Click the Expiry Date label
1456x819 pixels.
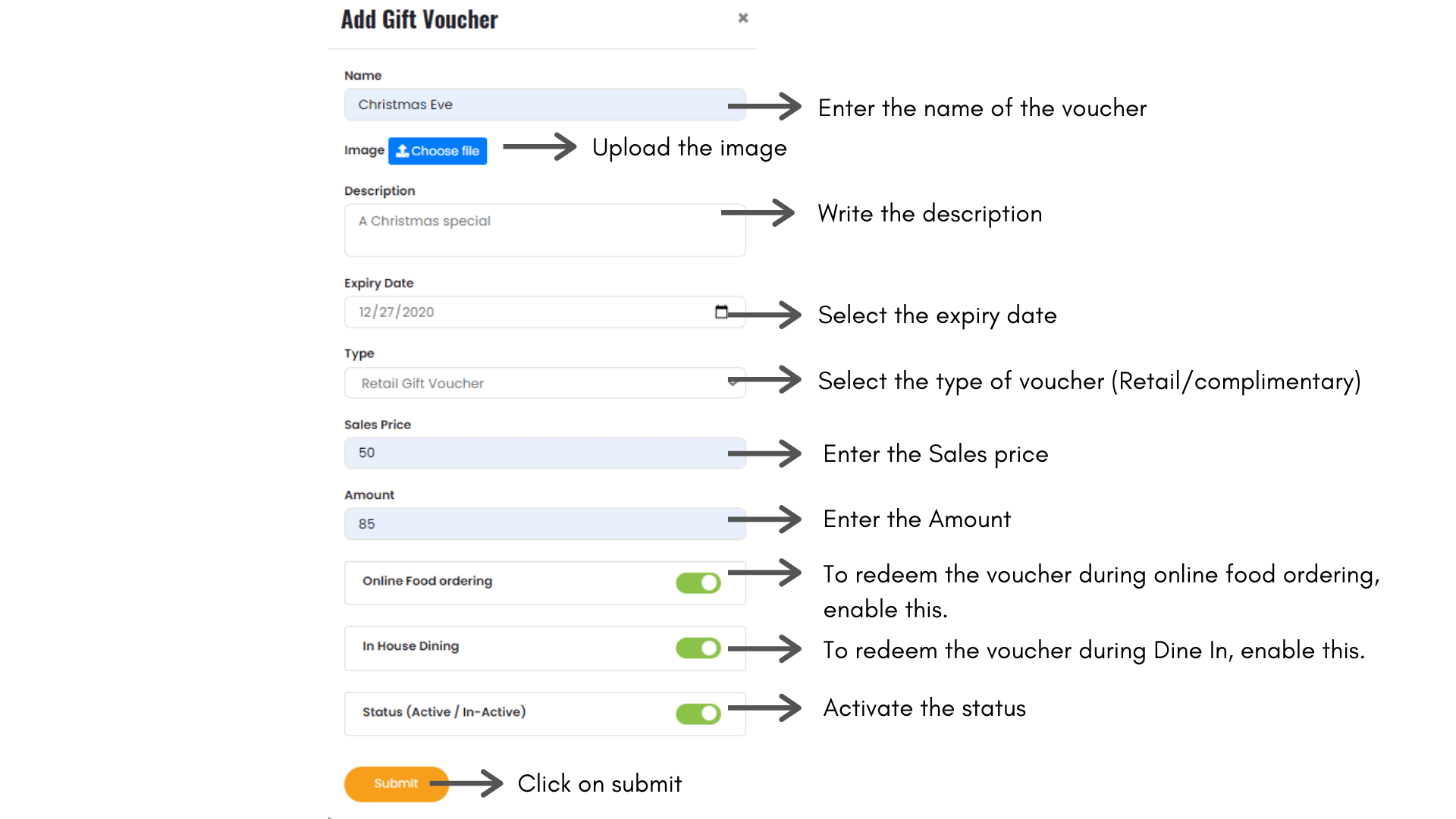click(x=378, y=283)
